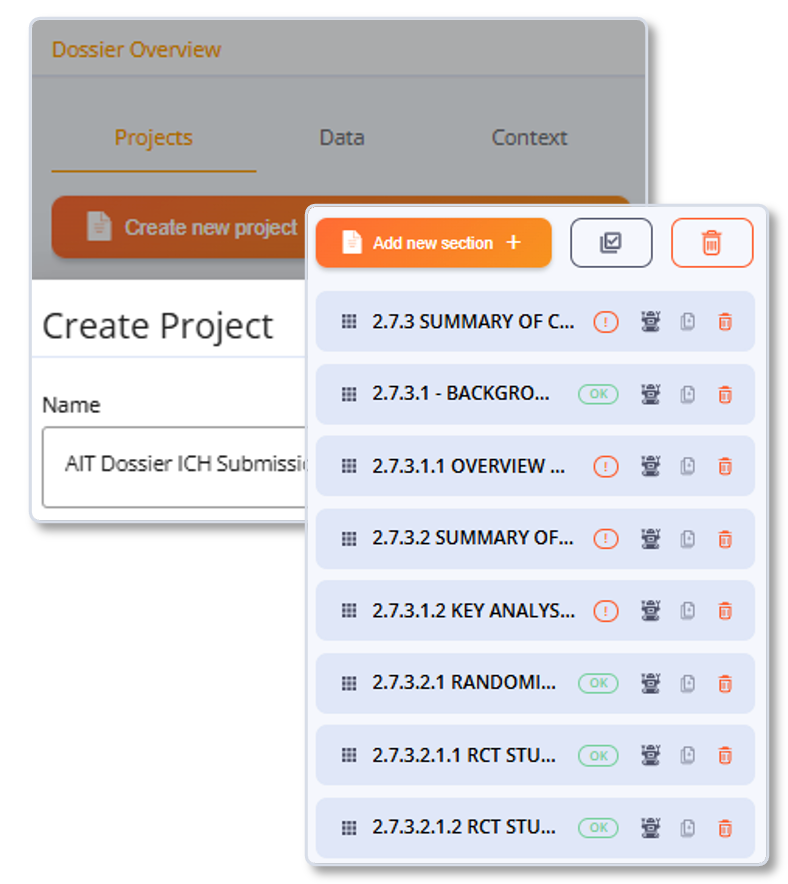
Task: Click the trash icon on 2.7.3.1.2 KEY ANALYS row
Action: coord(724,611)
